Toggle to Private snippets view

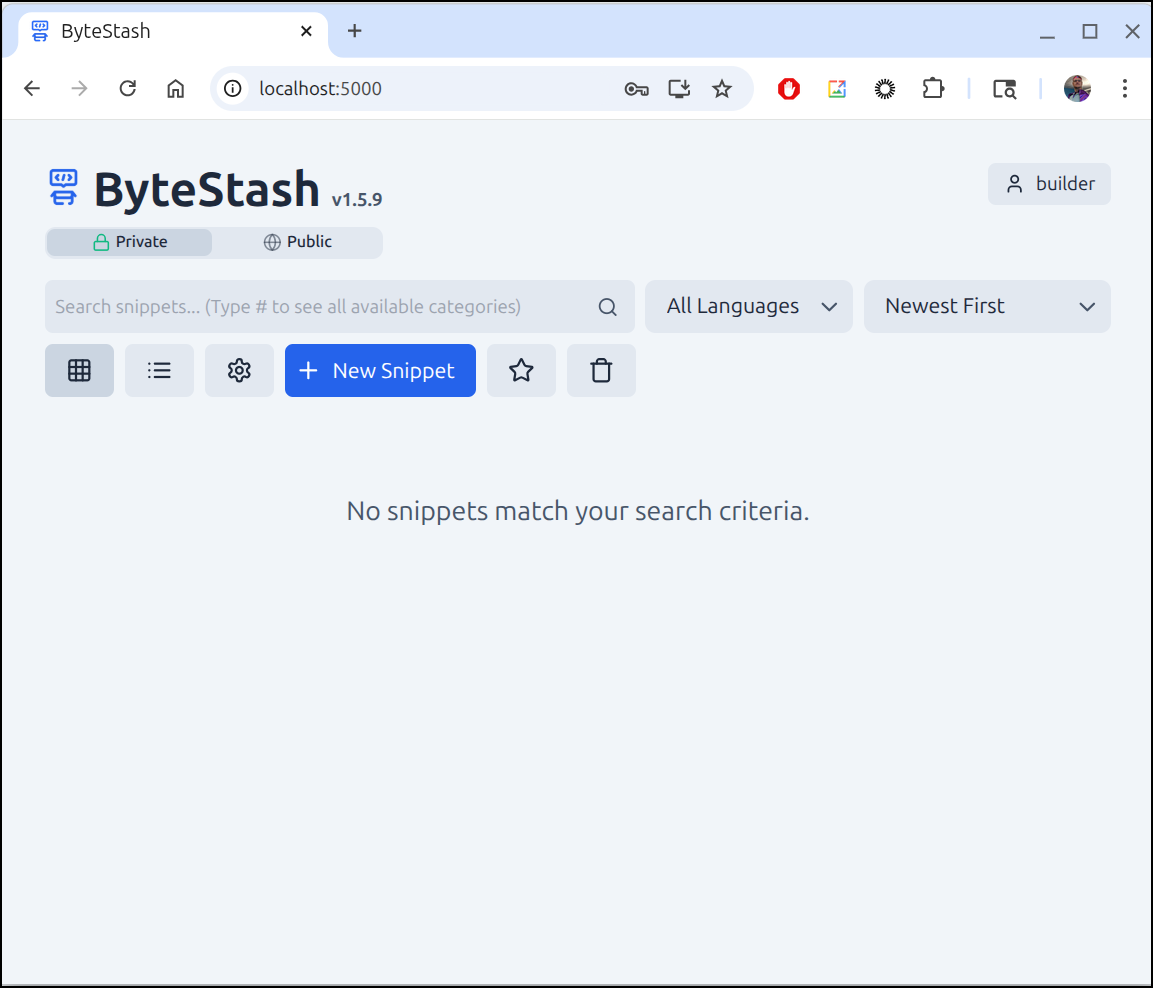coord(130,242)
